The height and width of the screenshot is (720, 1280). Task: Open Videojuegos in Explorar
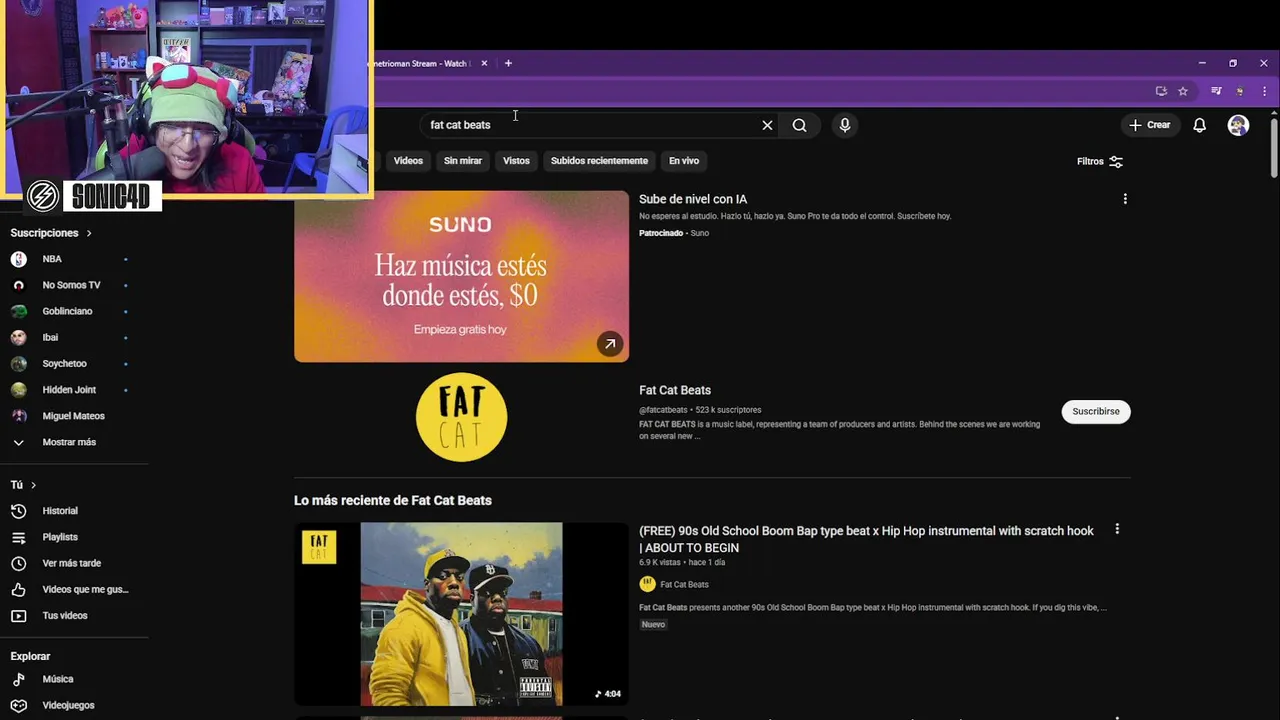pos(70,705)
